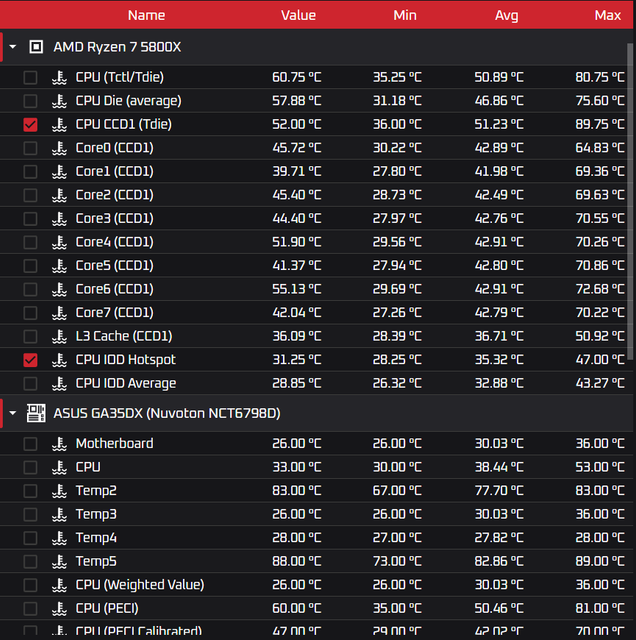
Task: Click the temperature icon for Core5 (CCD1)
Action: tap(60, 266)
